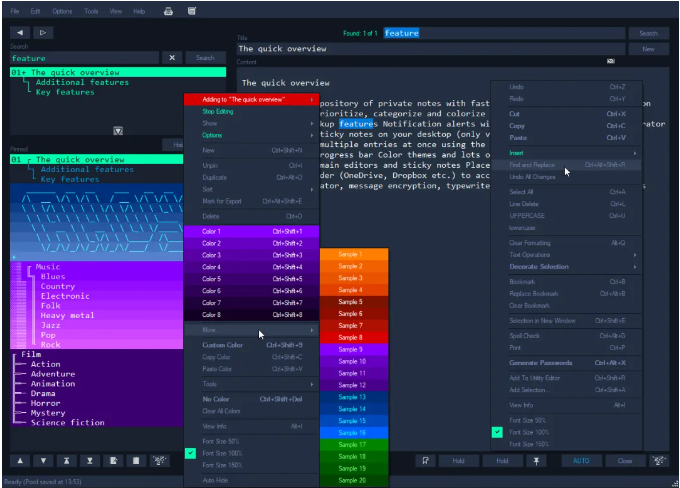Open the Insert submenu in the editor menu
Screen dimensions: 680x488
tap(566, 153)
